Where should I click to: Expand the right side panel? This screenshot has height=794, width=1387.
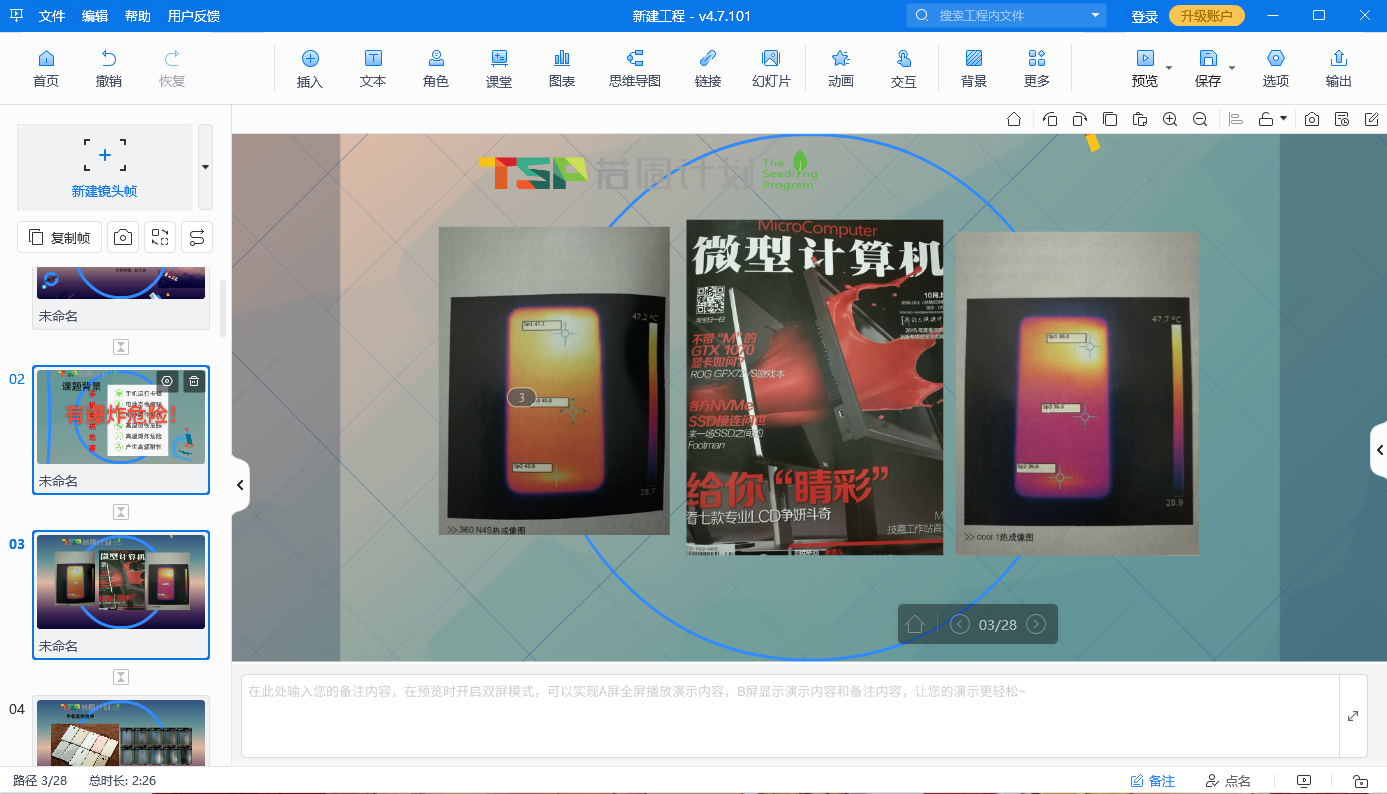click(x=1379, y=451)
